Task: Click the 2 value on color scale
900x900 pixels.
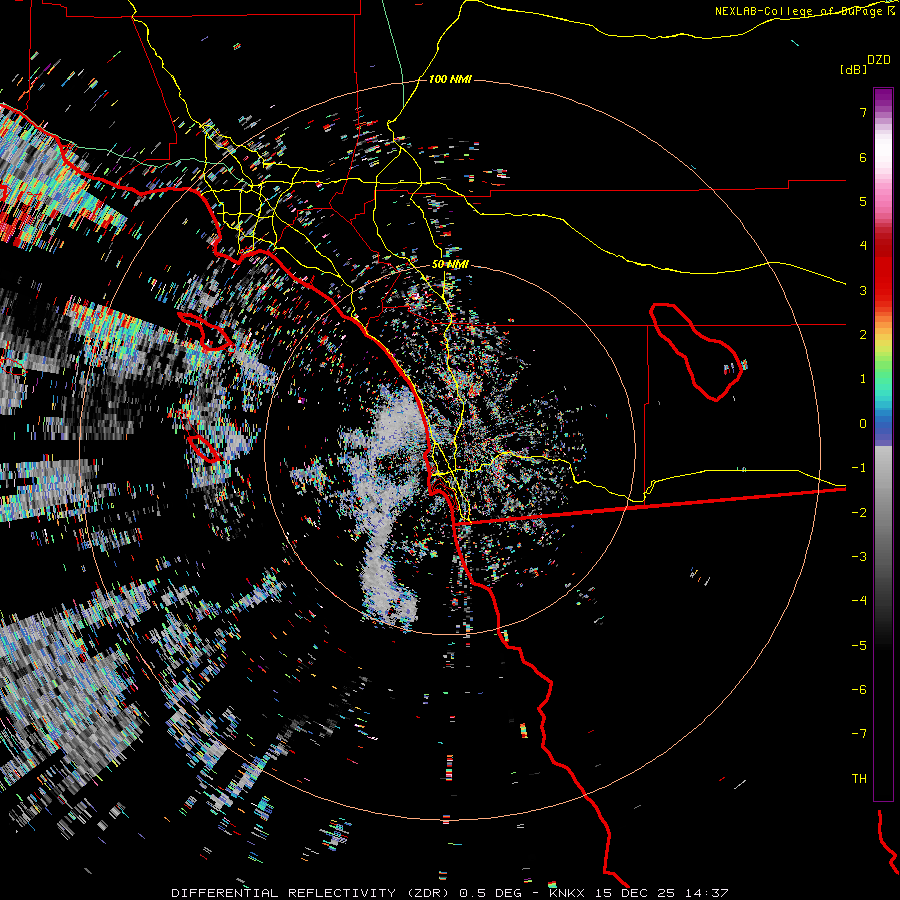Action: pyautogui.click(x=863, y=335)
